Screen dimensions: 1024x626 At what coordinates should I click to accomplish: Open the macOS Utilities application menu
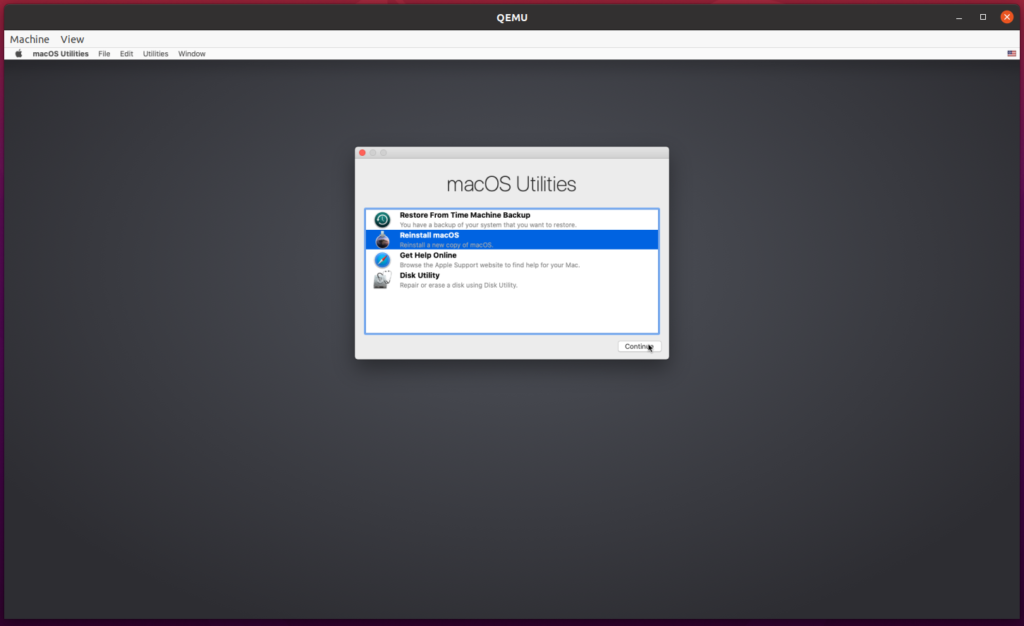[60, 53]
